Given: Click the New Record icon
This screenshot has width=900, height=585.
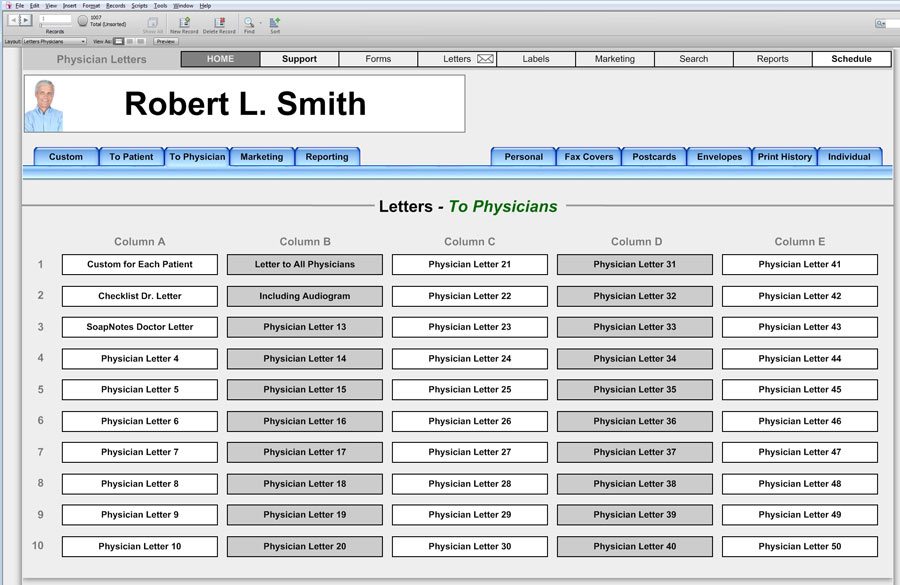Looking at the screenshot, I should (184, 24).
